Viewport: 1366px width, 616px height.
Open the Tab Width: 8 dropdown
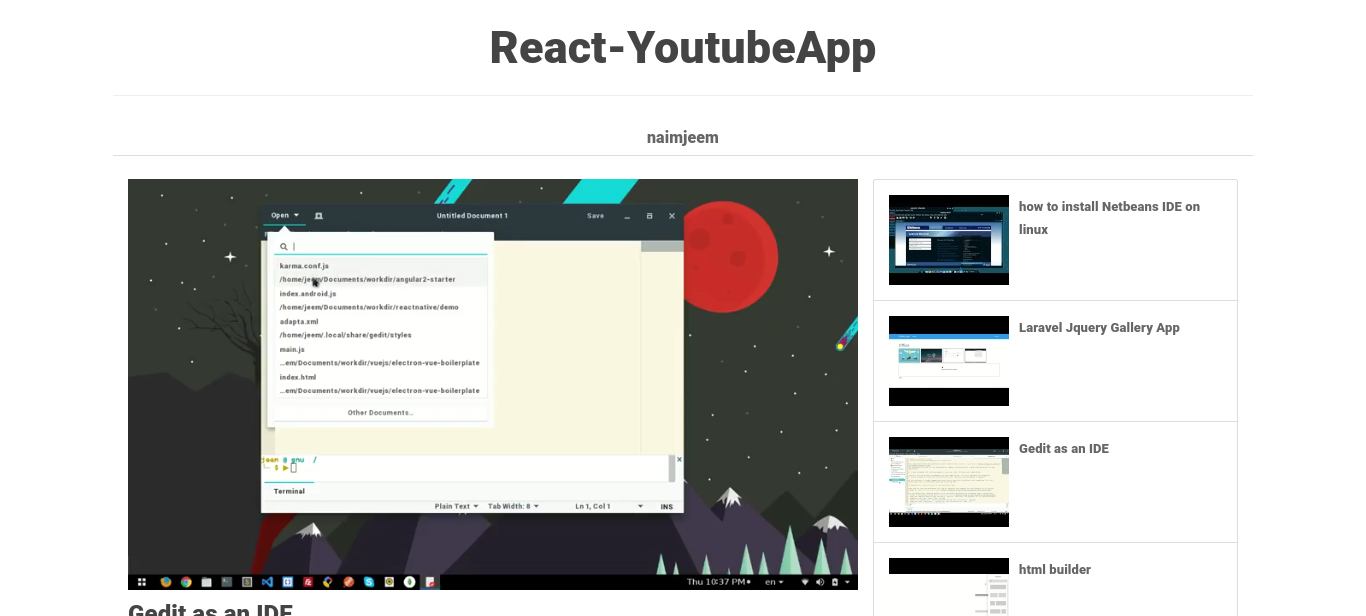pyautogui.click(x=513, y=506)
